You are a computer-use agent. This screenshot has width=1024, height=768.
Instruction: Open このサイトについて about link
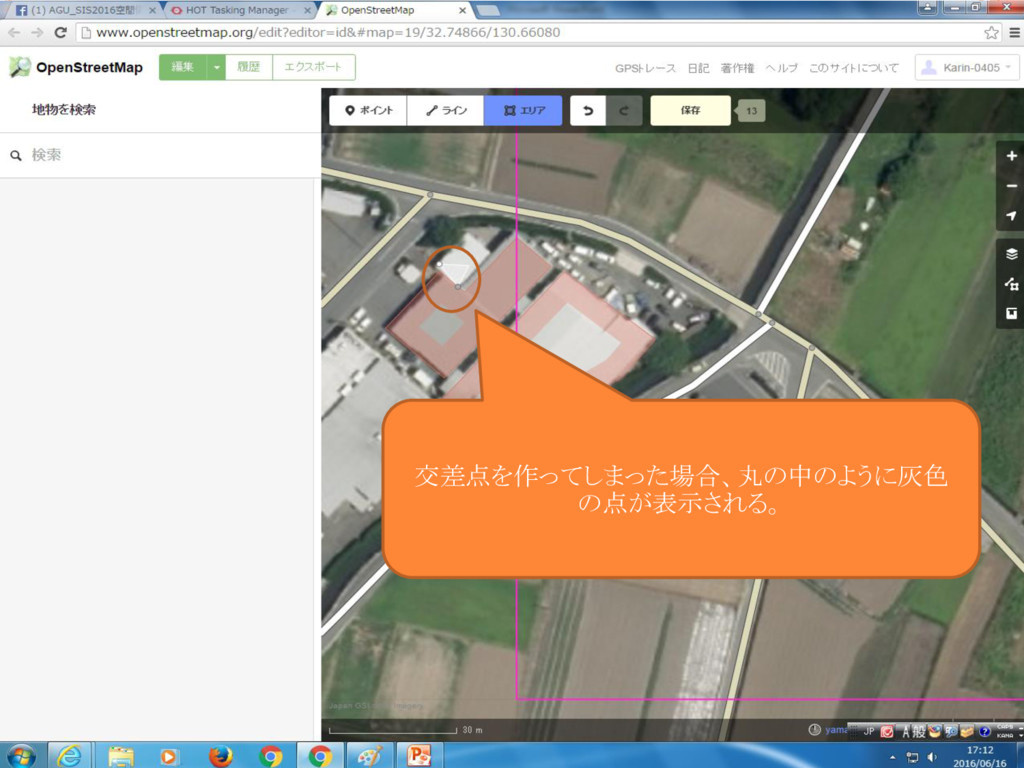coord(854,68)
